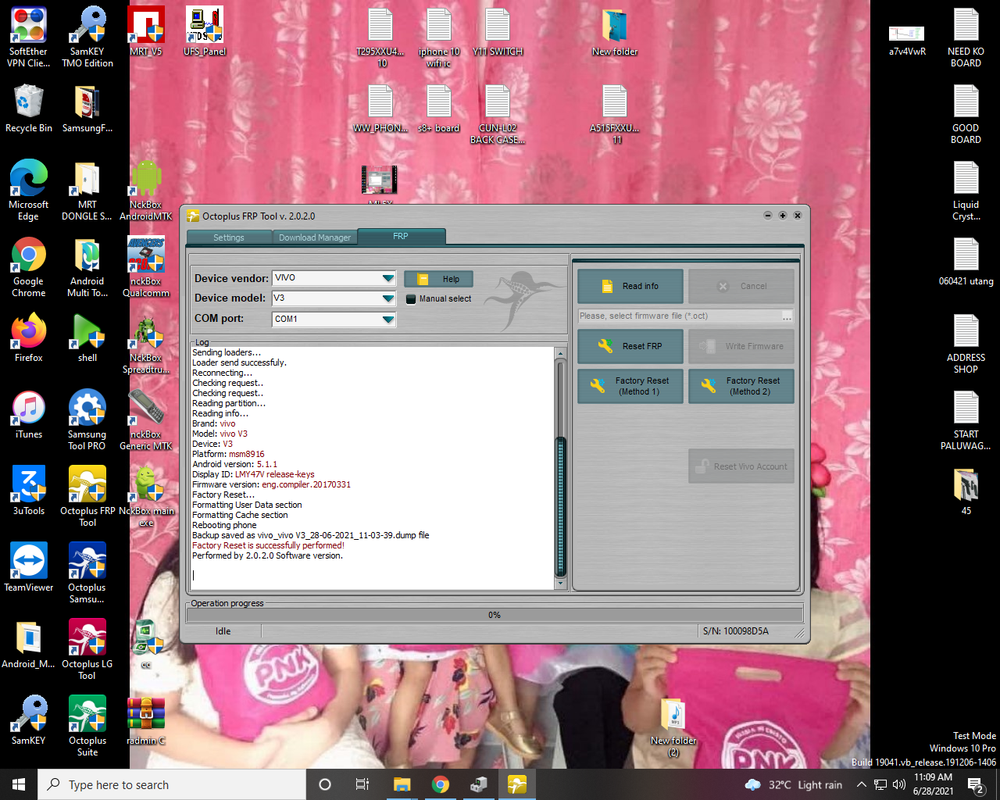Viewport: 1000px width, 800px height.
Task: Open the NEED KO BOARD text file
Action: pyautogui.click(x=966, y=37)
